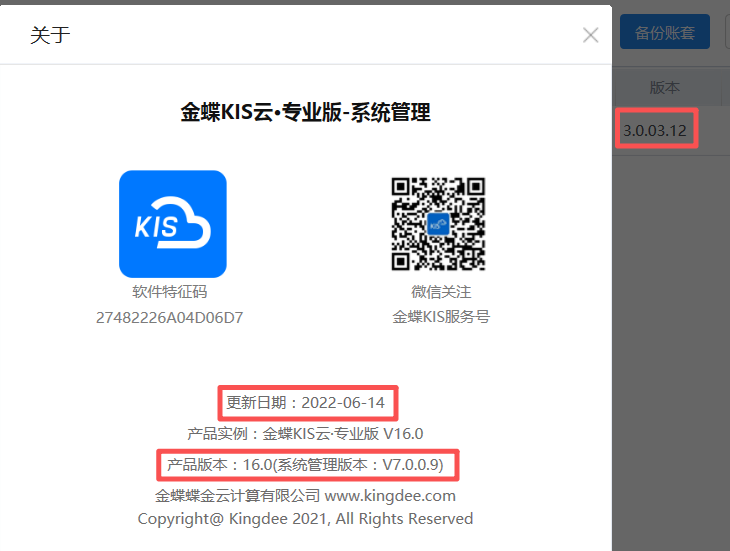The height and width of the screenshot is (551, 730).
Task: Click the partially visible button right of 备份账套
Action: [726, 32]
